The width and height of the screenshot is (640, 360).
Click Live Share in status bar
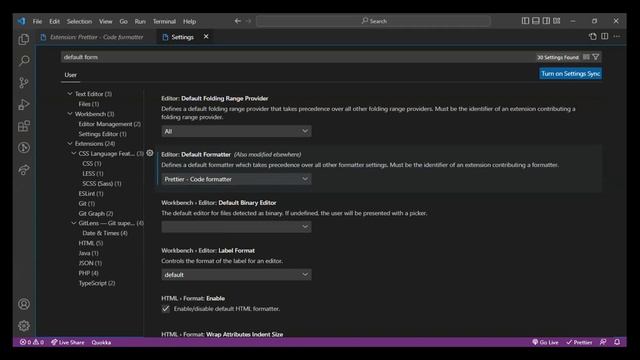[x=68, y=342]
